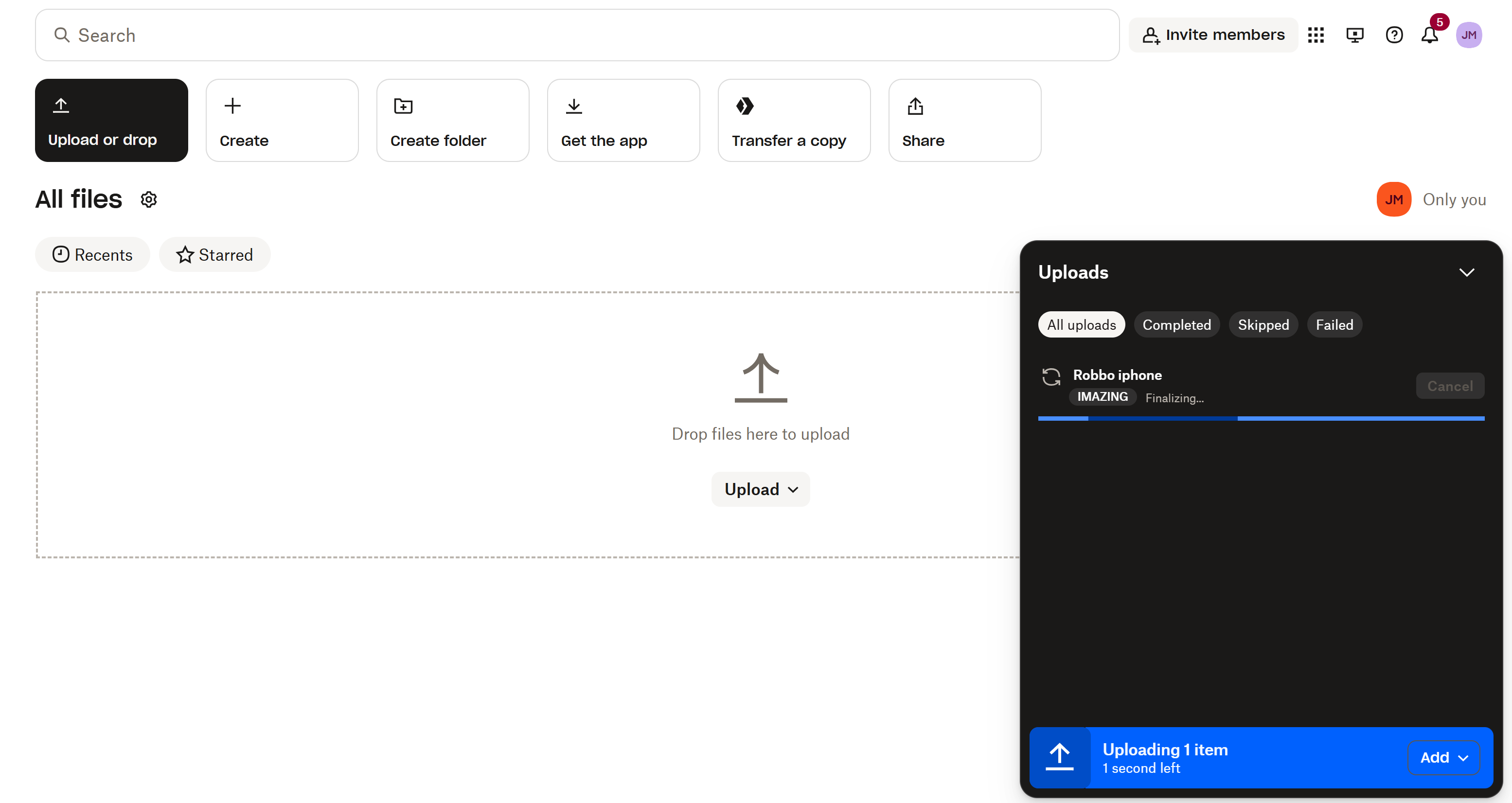Open the help question mark icon
Viewport: 1512px width, 803px height.
tap(1393, 35)
